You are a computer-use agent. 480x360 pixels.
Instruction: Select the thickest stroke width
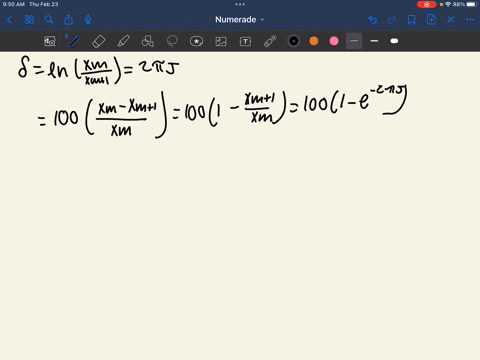[394, 41]
